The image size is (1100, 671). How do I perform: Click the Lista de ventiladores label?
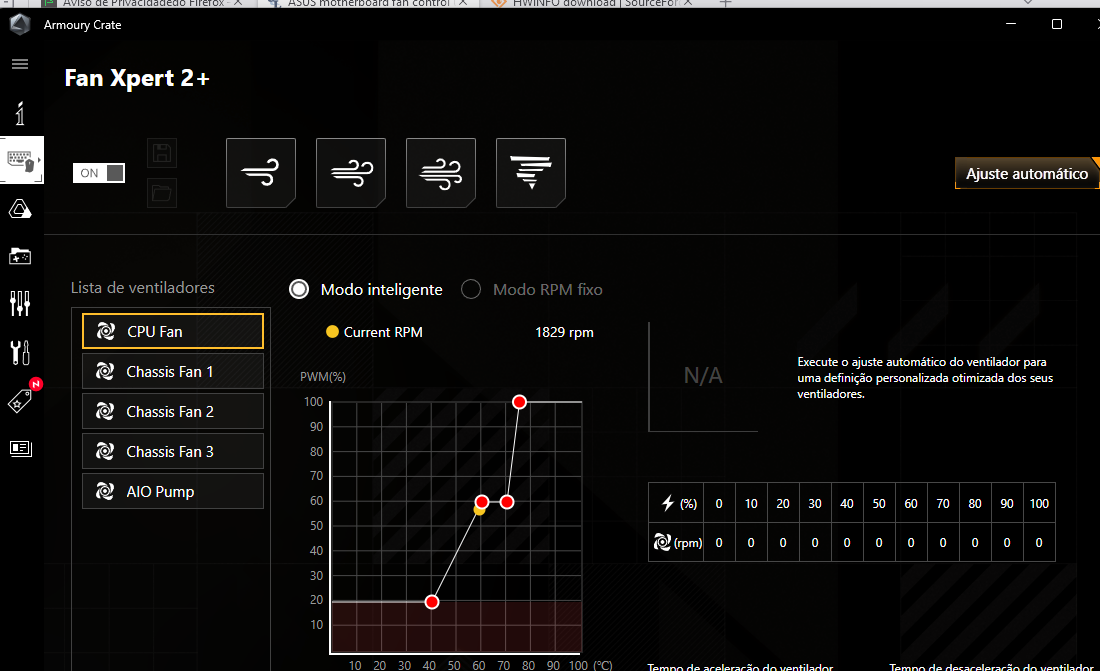tap(142, 288)
